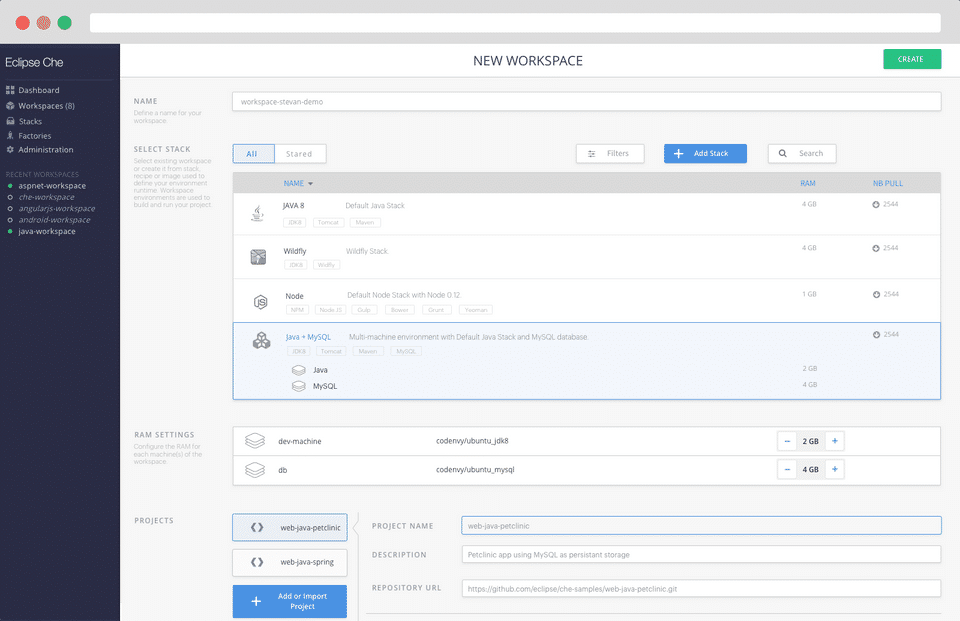Screen dimensions: 960x621
Task: Open recent workspace java-workspace
Action: coord(47,231)
